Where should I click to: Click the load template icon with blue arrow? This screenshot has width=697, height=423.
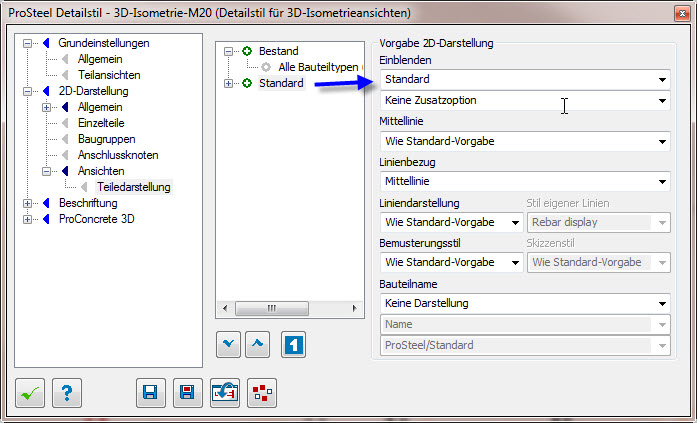(224, 393)
